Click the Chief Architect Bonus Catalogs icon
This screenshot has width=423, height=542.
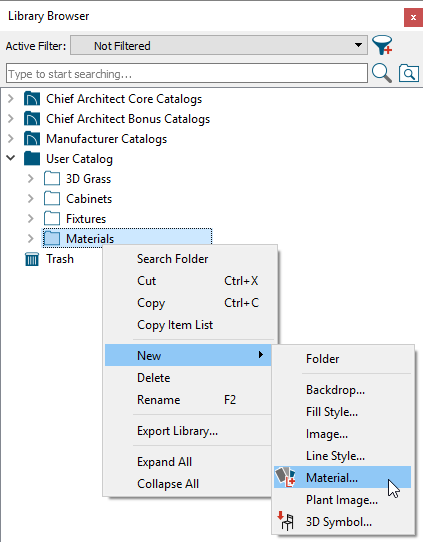pyautogui.click(x=32, y=119)
